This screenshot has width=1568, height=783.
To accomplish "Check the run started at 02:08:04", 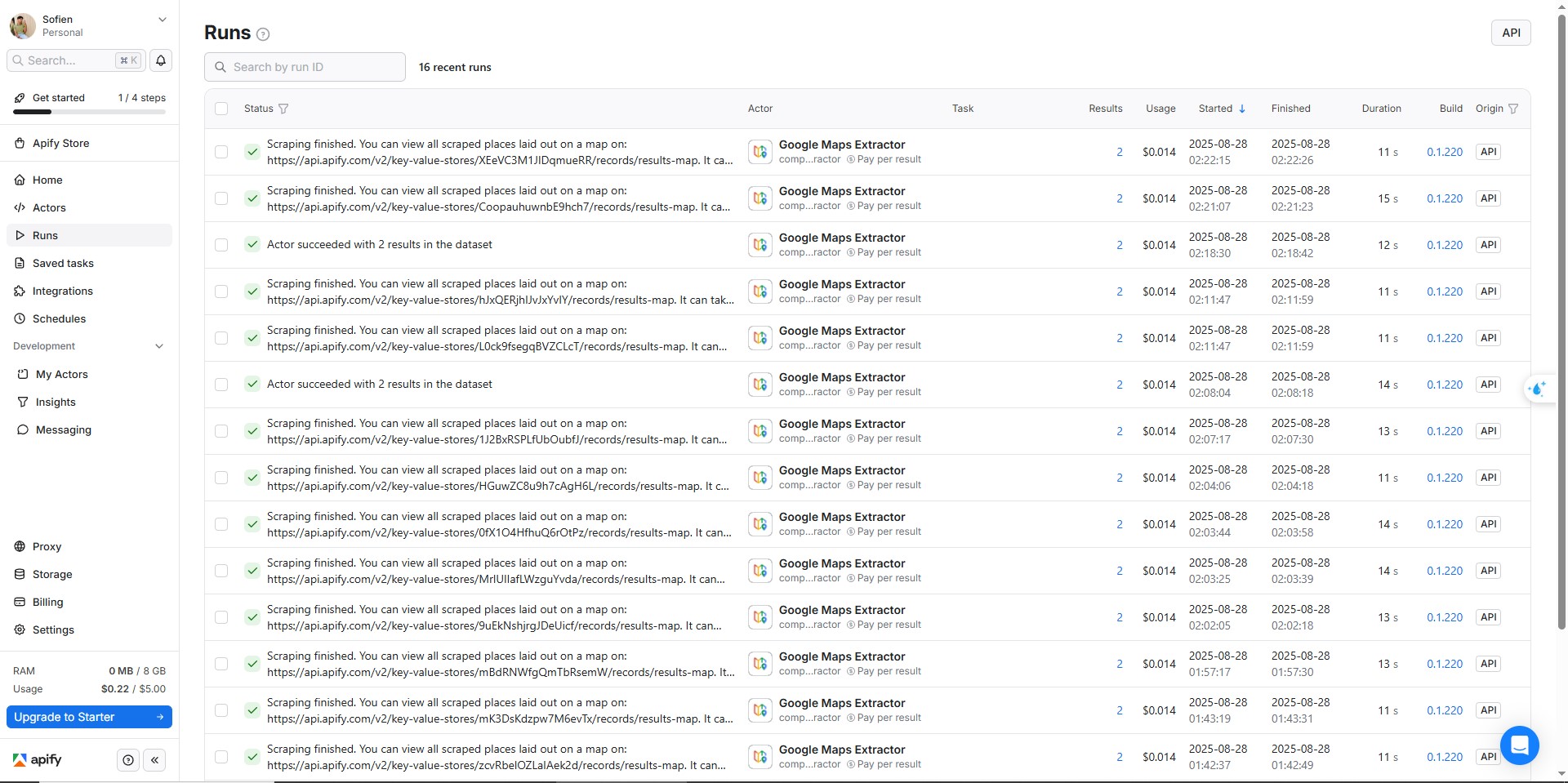I will point(221,385).
